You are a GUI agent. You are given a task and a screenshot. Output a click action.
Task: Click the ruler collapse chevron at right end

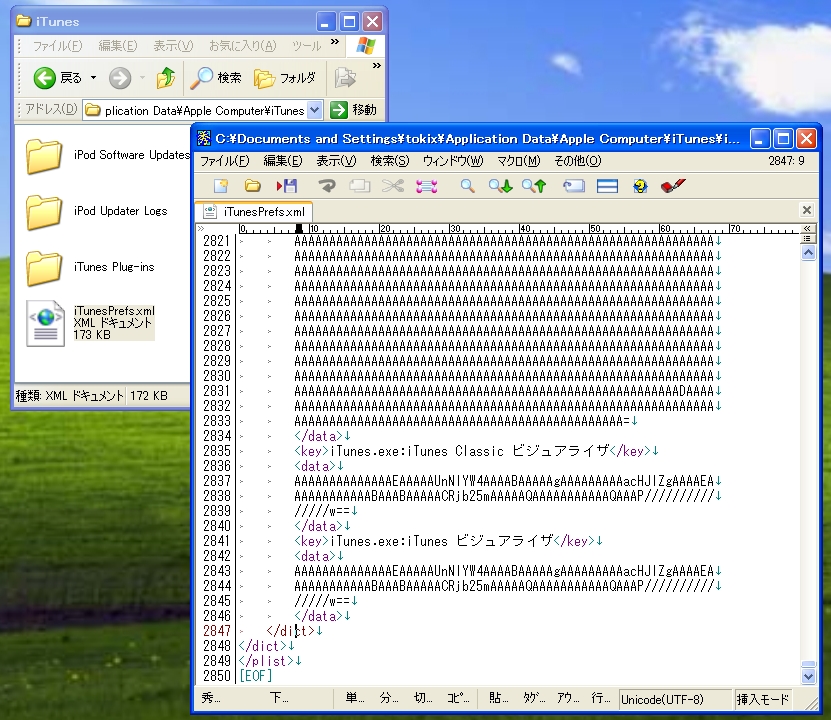coord(807,228)
